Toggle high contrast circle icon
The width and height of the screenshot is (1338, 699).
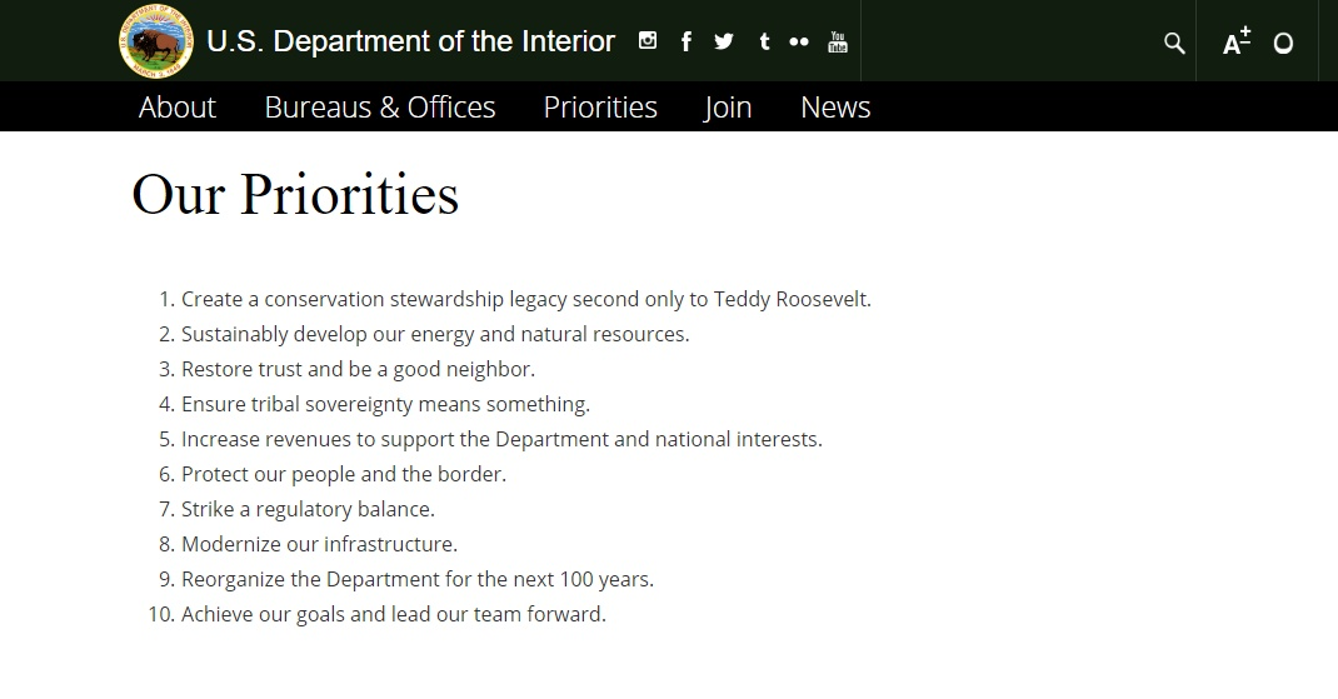1283,43
